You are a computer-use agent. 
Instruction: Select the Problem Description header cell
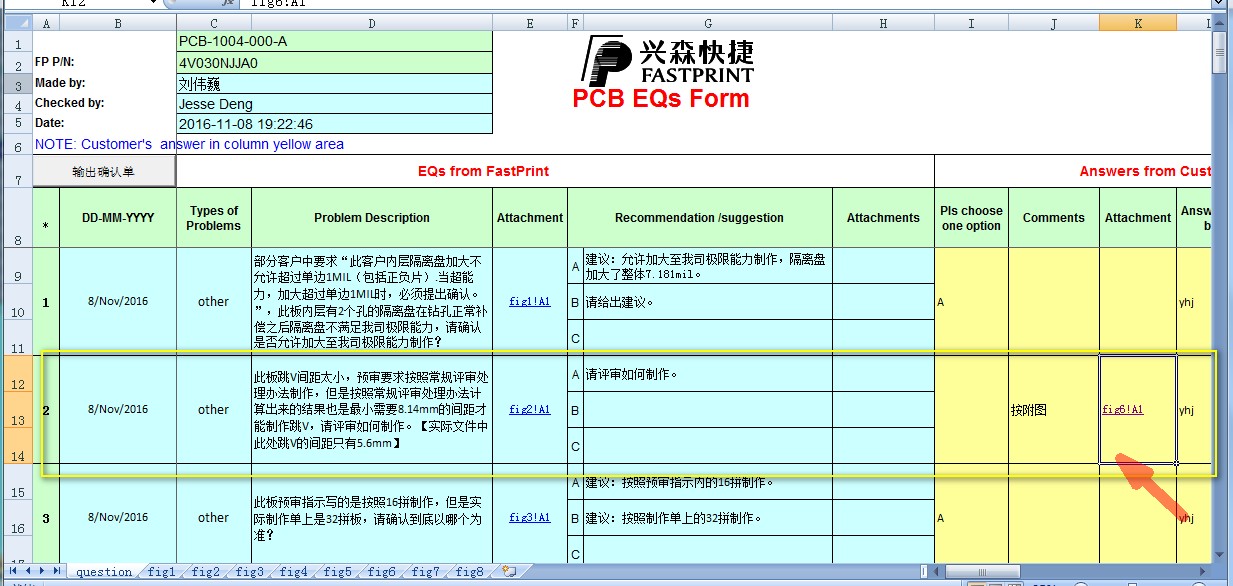(372, 218)
